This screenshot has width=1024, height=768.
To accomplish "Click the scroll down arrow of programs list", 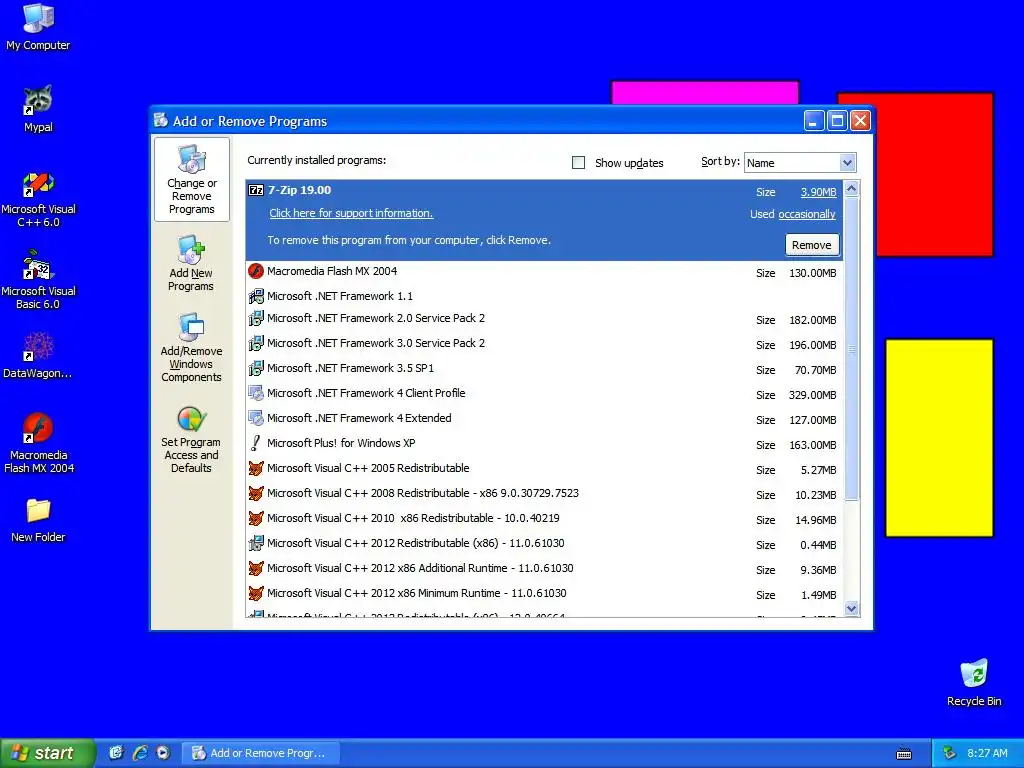I will (851, 609).
